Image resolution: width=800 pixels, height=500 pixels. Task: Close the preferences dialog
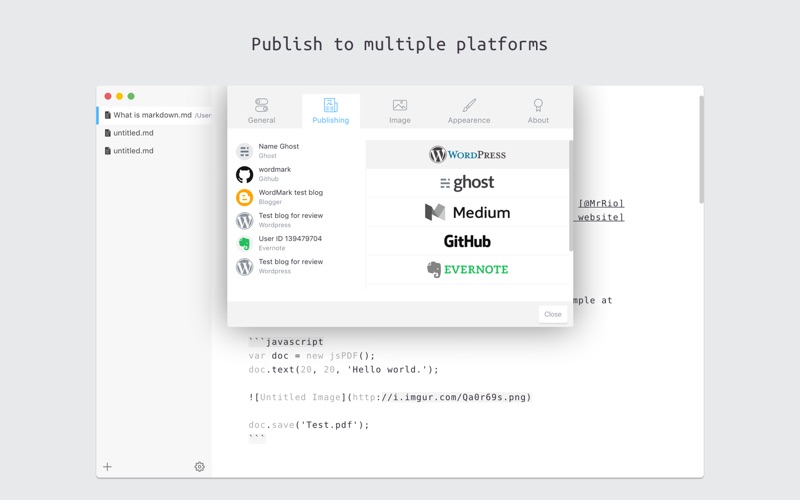point(553,314)
